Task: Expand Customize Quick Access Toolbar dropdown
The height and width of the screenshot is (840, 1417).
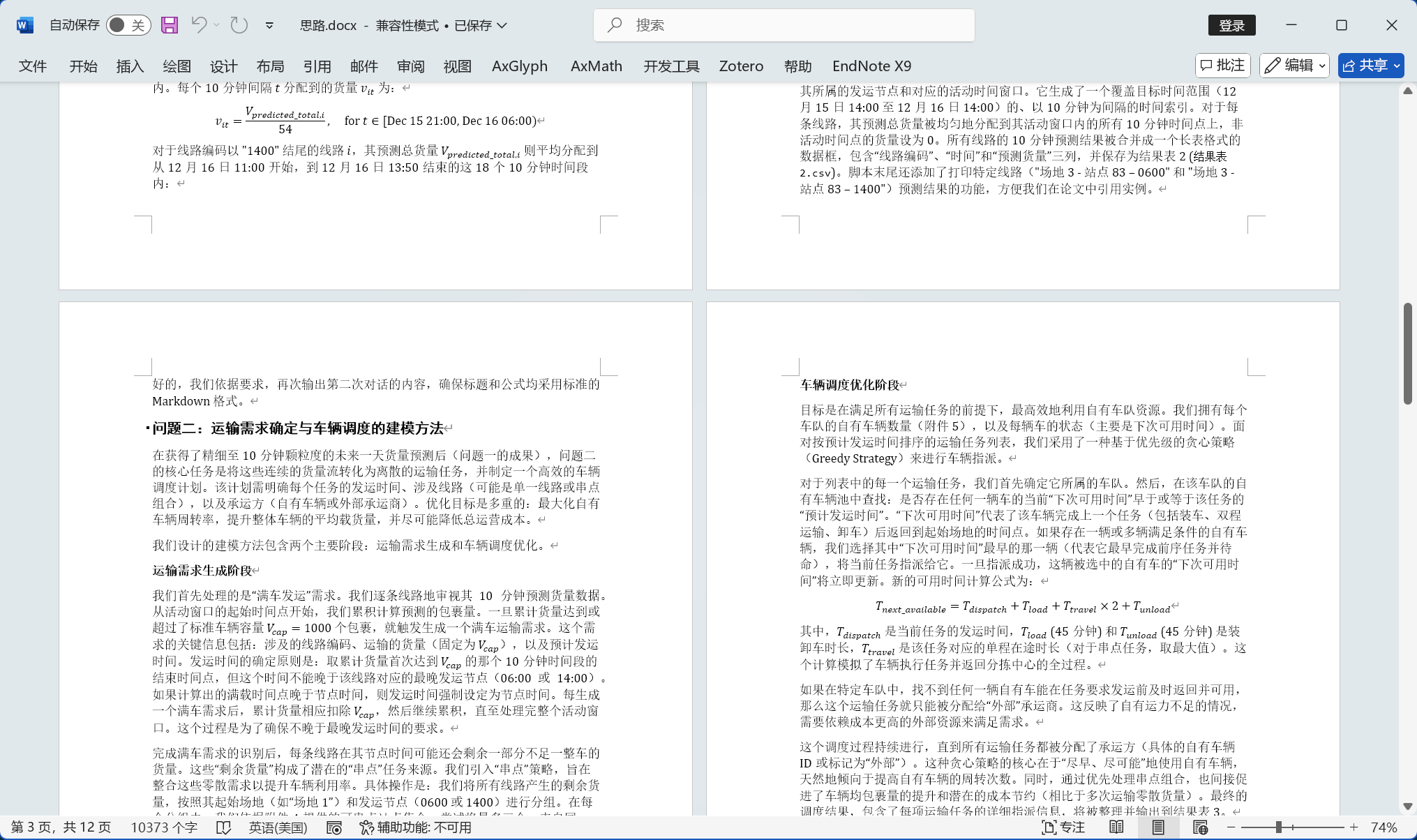Action: pyautogui.click(x=269, y=25)
